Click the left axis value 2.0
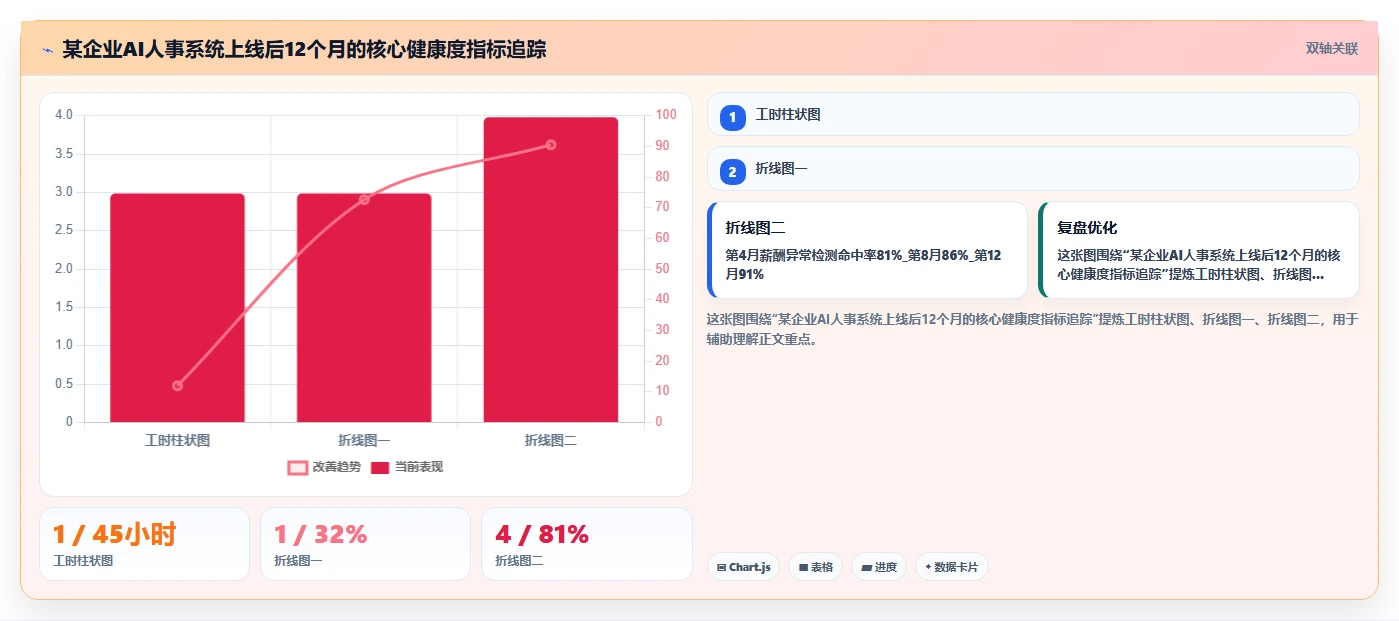Screen dimensions: 1399x621 click(x=64, y=268)
